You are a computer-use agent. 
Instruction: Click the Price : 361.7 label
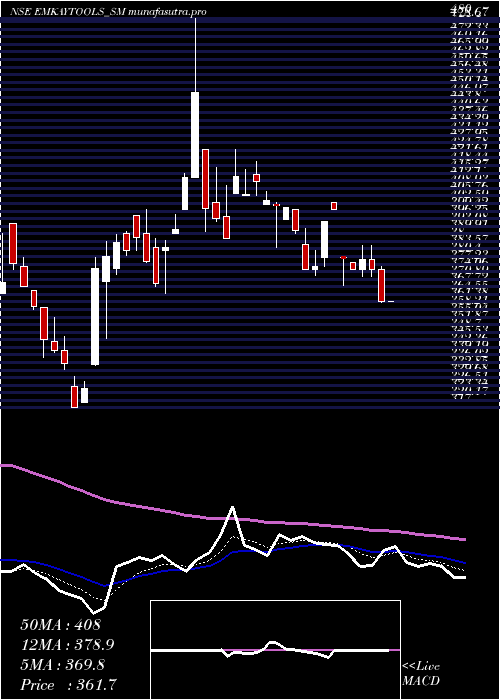click(x=69, y=685)
